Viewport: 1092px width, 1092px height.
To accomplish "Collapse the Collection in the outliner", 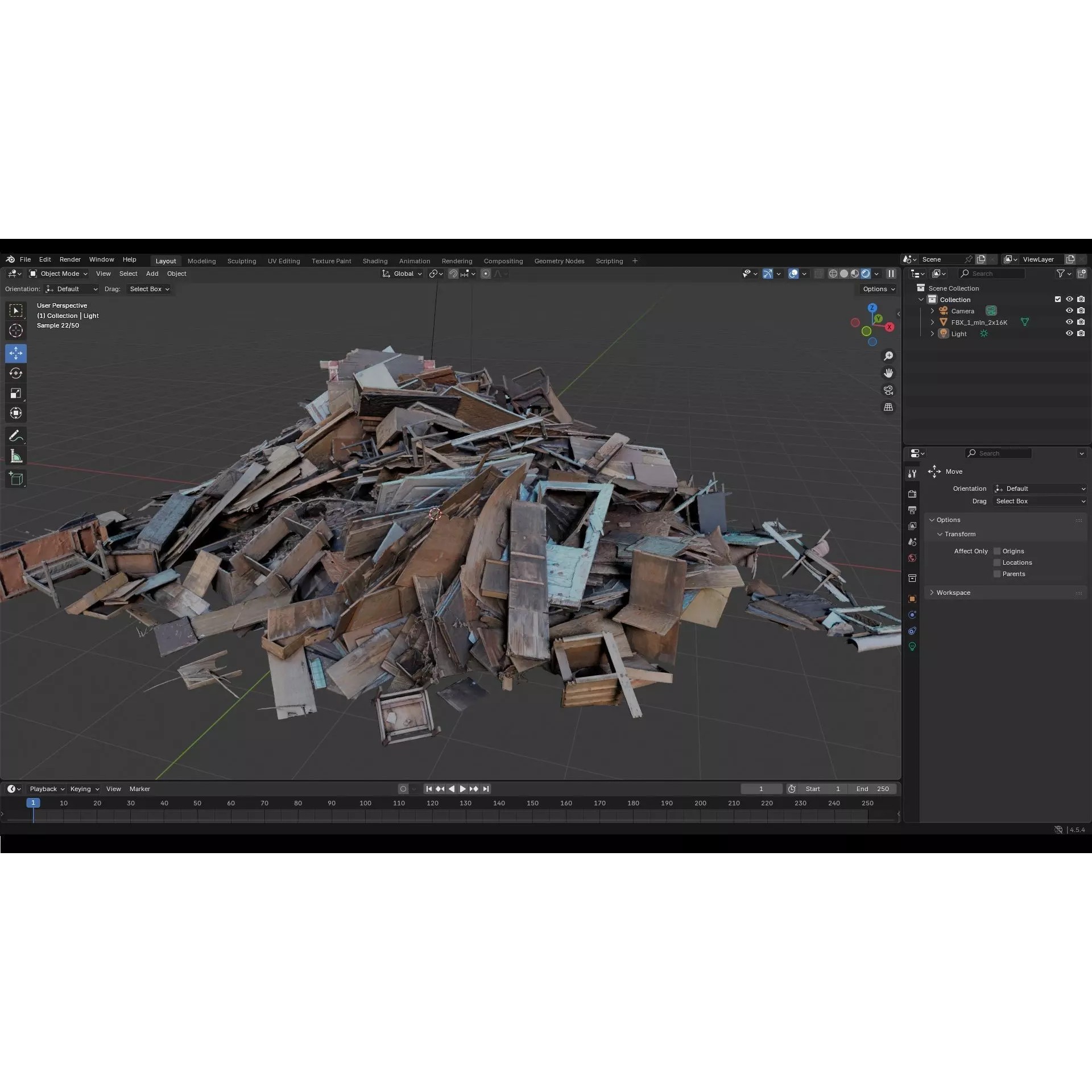I will [921, 299].
